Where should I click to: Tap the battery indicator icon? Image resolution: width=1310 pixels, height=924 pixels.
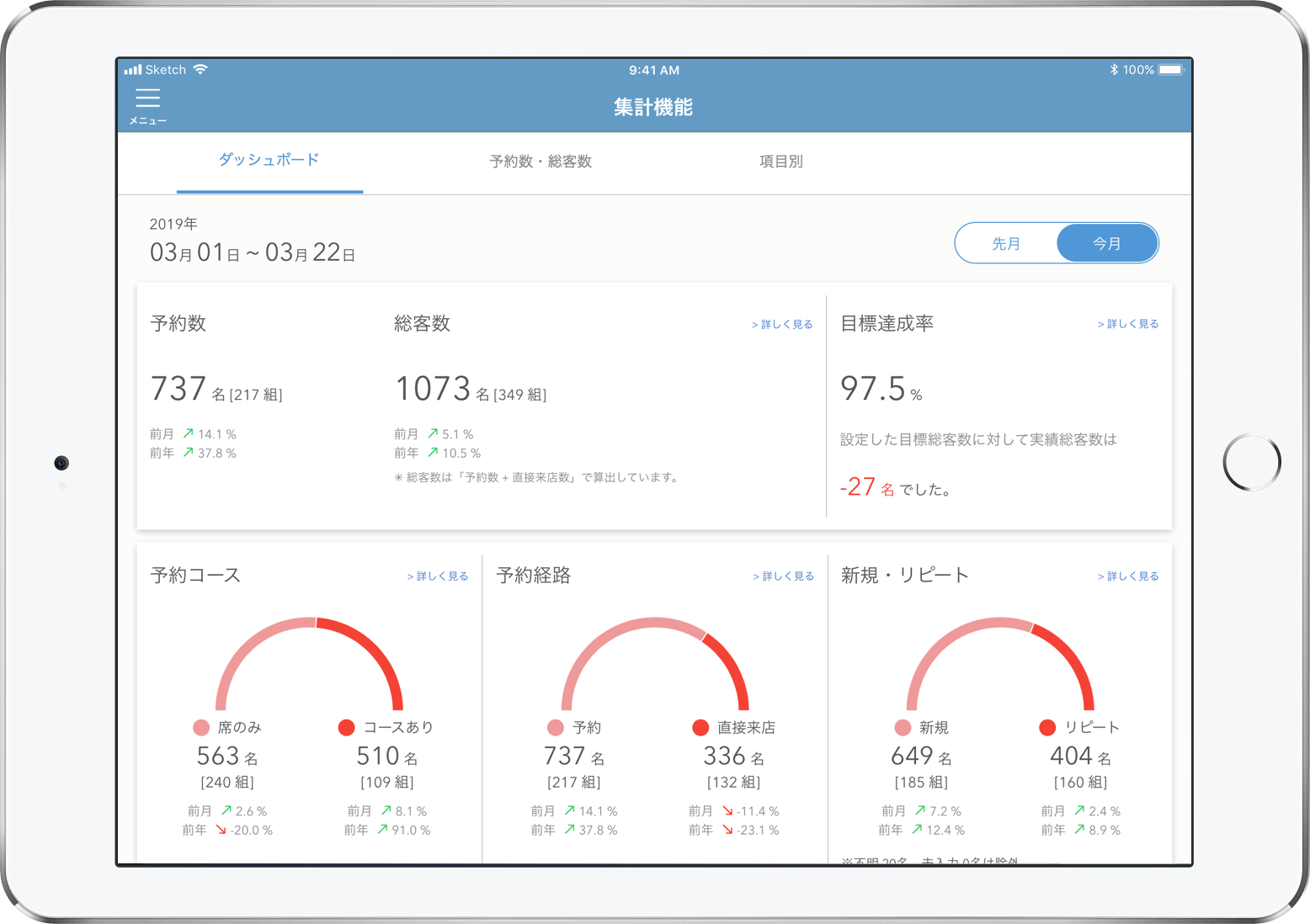click(x=1170, y=70)
